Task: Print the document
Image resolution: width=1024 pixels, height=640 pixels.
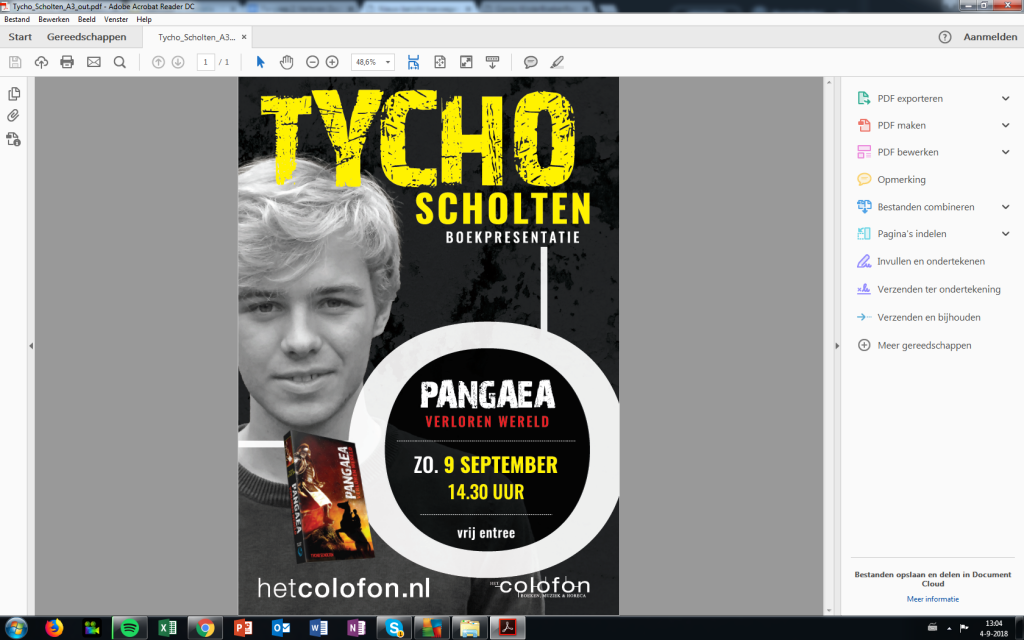Action: point(67,62)
